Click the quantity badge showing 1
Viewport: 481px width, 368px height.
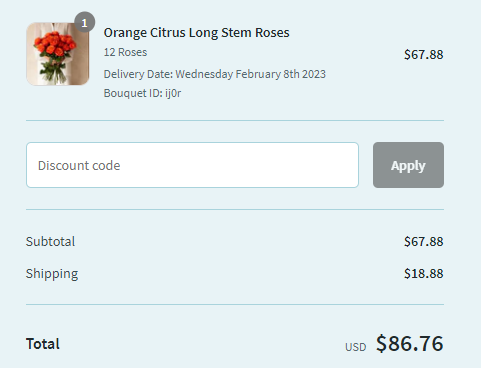[85, 22]
